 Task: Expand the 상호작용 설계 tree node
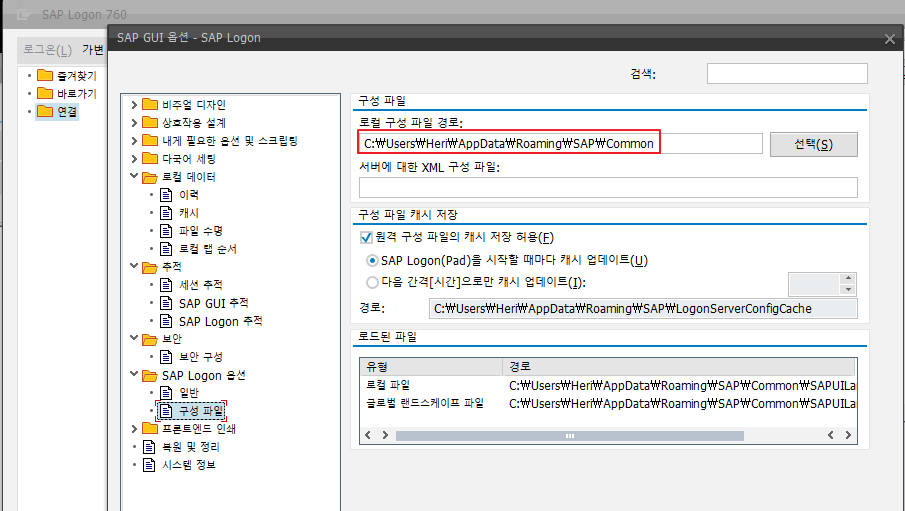134,122
